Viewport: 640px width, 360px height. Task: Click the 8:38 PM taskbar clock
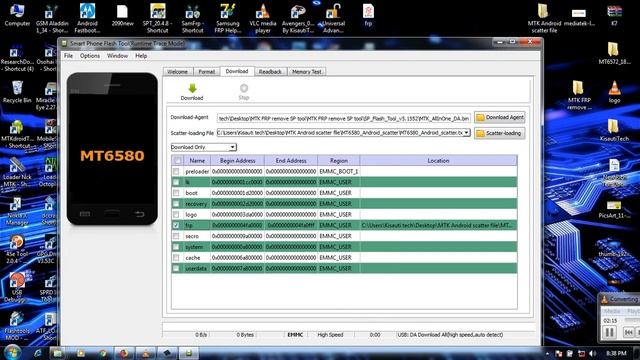[x=616, y=353]
